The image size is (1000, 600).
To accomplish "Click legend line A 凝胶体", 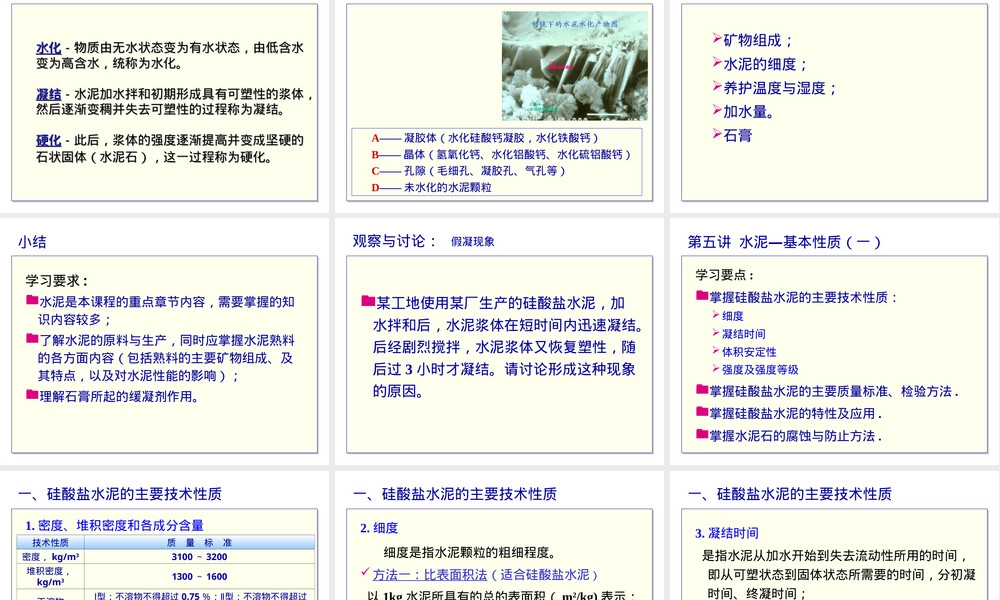I will 485,138.
